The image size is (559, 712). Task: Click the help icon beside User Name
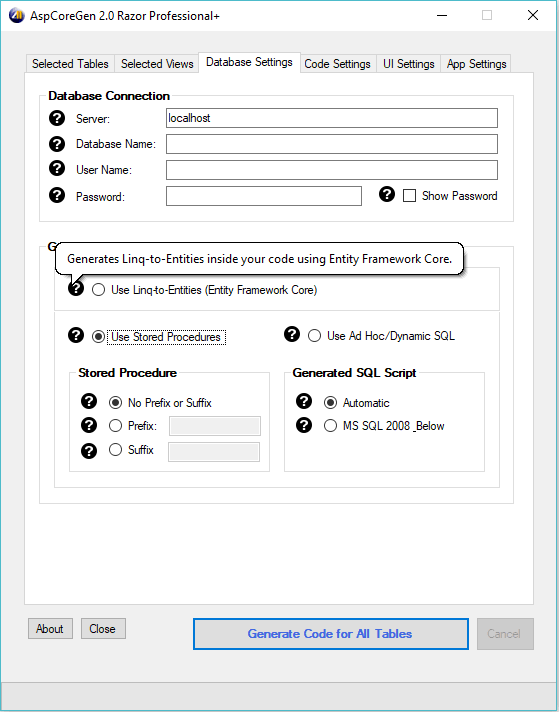coord(57,168)
